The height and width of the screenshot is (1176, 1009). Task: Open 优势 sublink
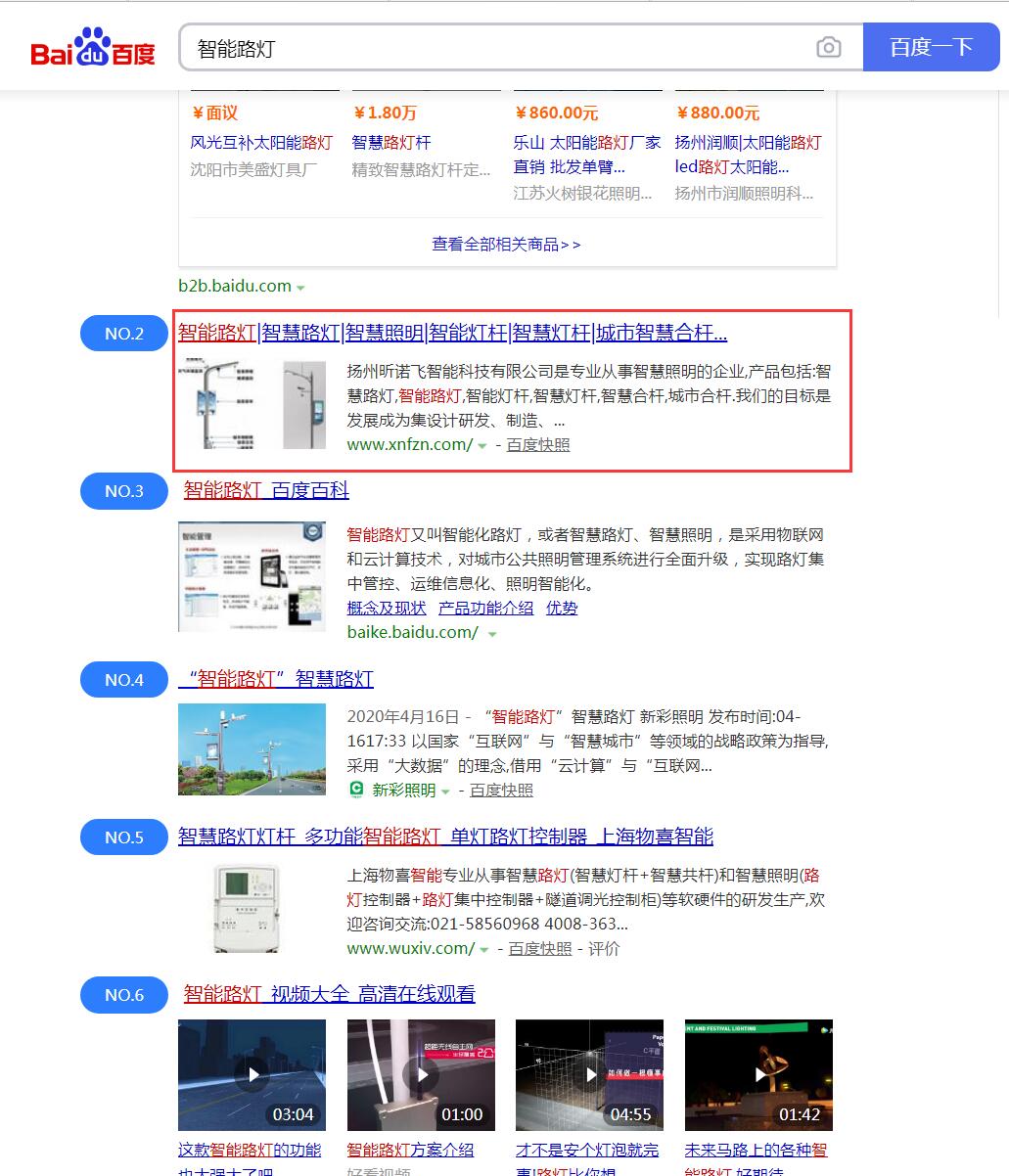point(562,608)
